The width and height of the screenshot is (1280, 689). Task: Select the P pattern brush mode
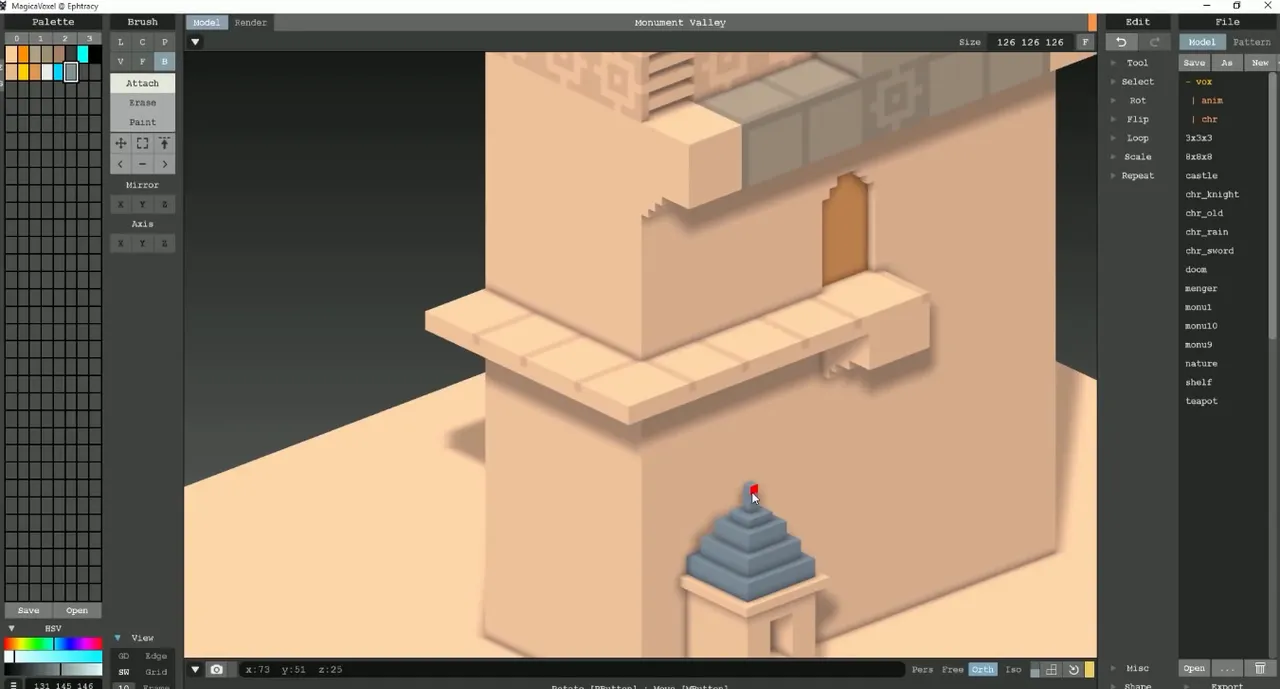click(x=164, y=42)
